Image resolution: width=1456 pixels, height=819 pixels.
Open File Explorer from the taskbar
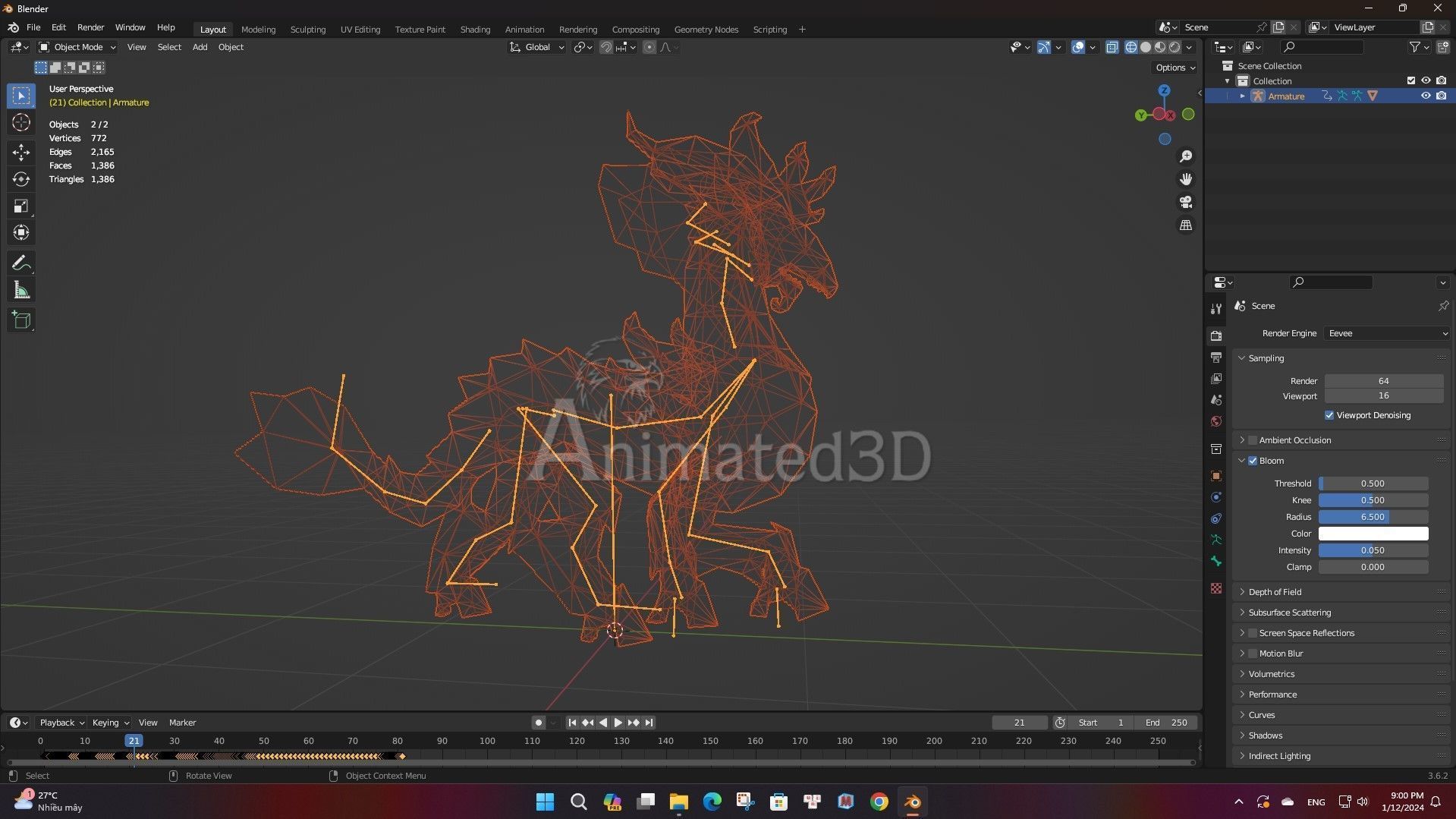(x=678, y=802)
